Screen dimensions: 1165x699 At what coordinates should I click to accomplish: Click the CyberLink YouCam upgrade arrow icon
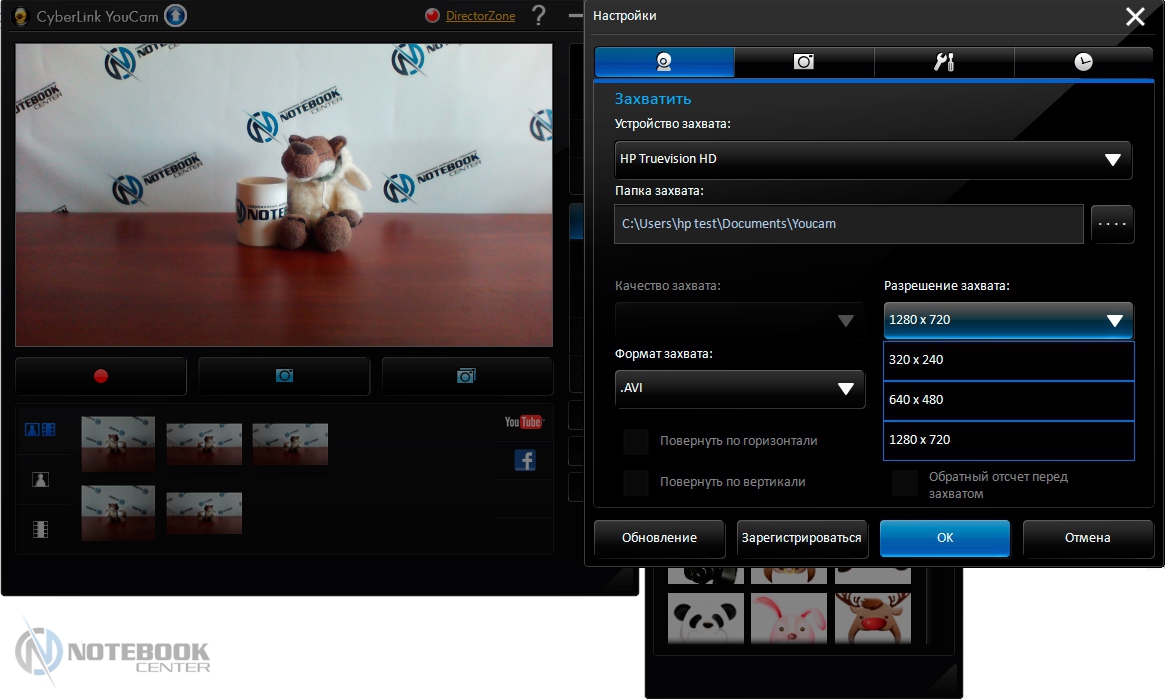[176, 16]
